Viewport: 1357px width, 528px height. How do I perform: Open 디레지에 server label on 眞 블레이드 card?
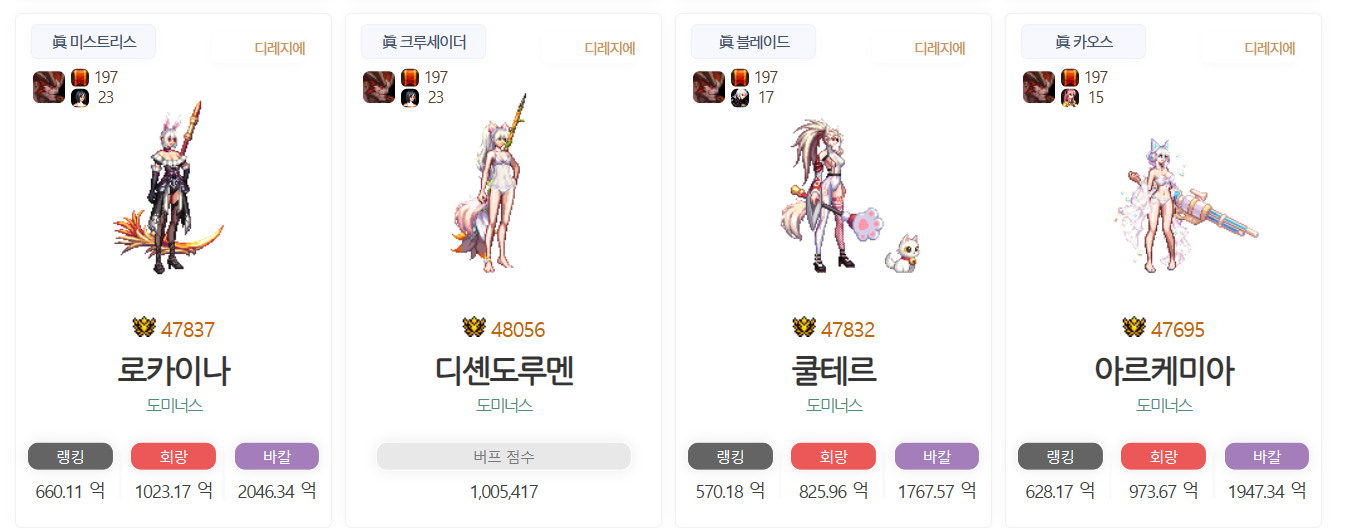click(940, 48)
